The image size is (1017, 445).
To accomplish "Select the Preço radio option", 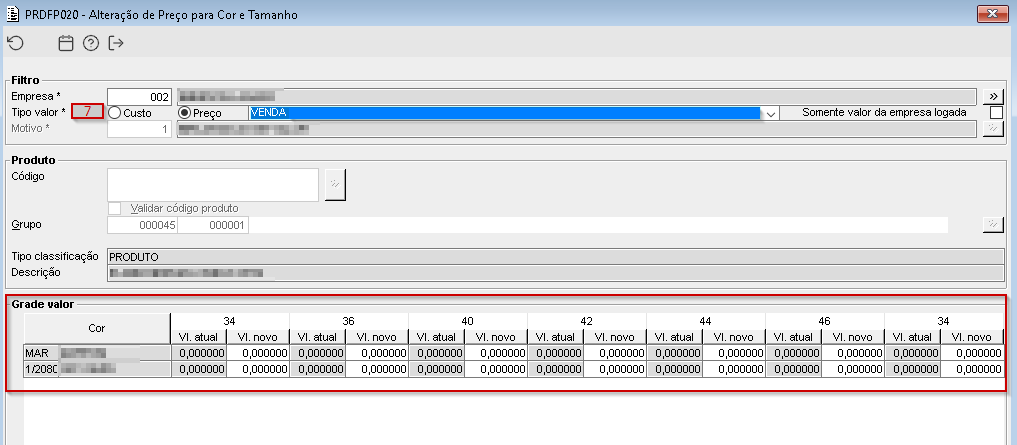I will coord(184,113).
